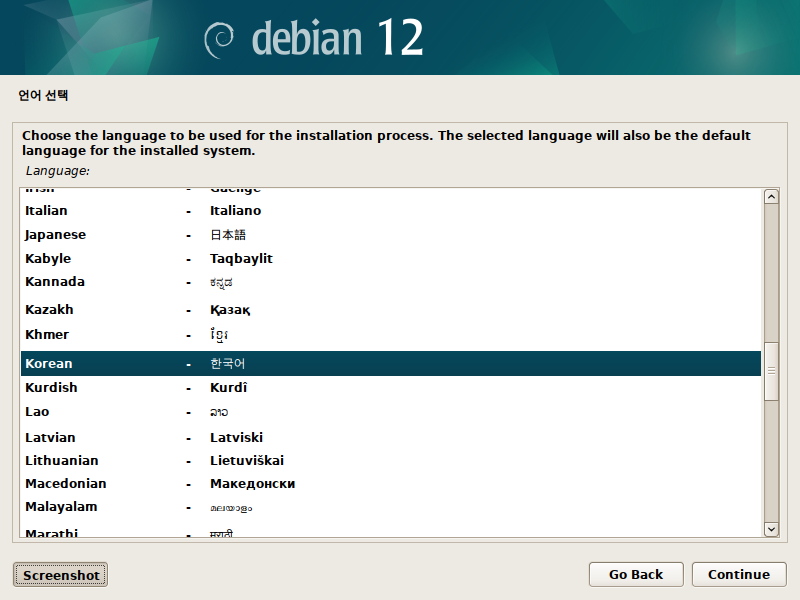
Task: Click the language list scrollbar thumb
Action: point(771,371)
